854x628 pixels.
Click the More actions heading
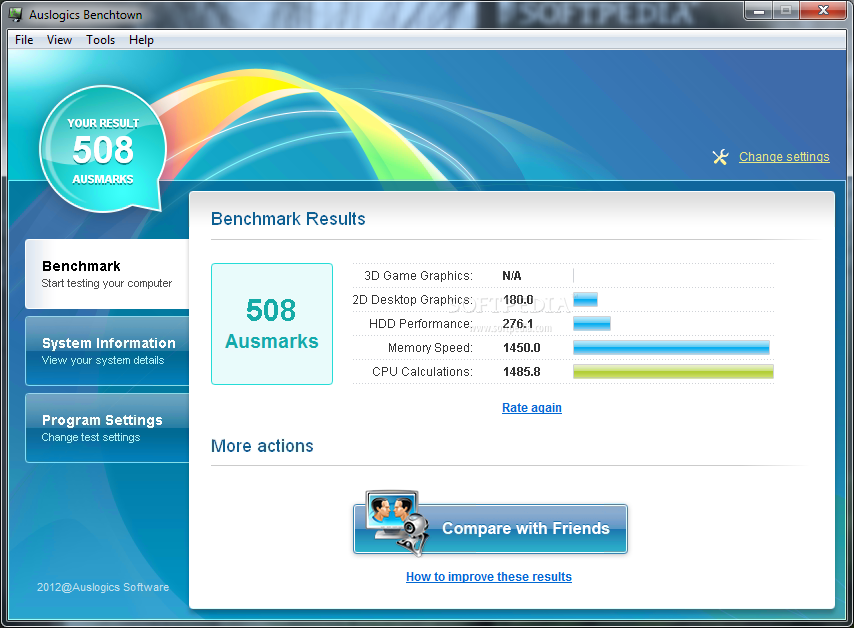point(262,446)
